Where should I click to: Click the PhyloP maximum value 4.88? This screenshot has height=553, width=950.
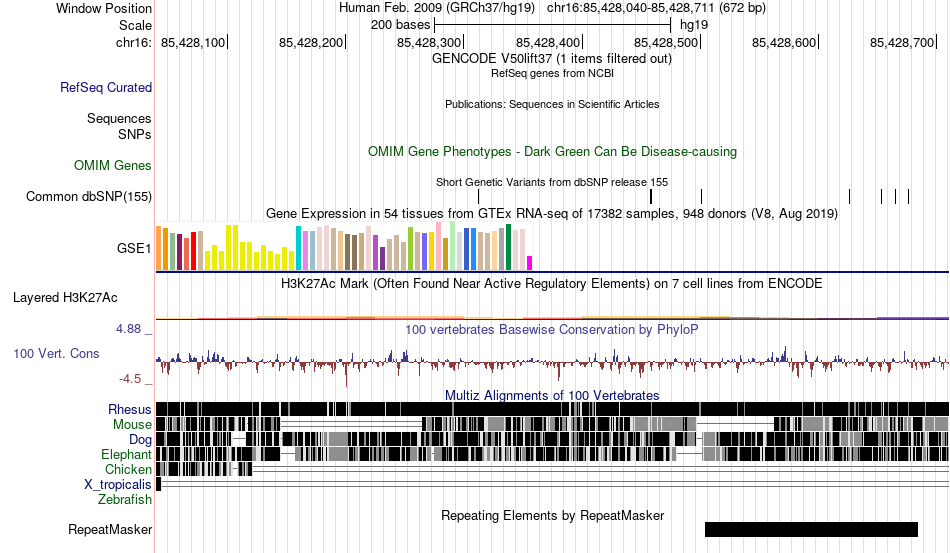point(128,329)
